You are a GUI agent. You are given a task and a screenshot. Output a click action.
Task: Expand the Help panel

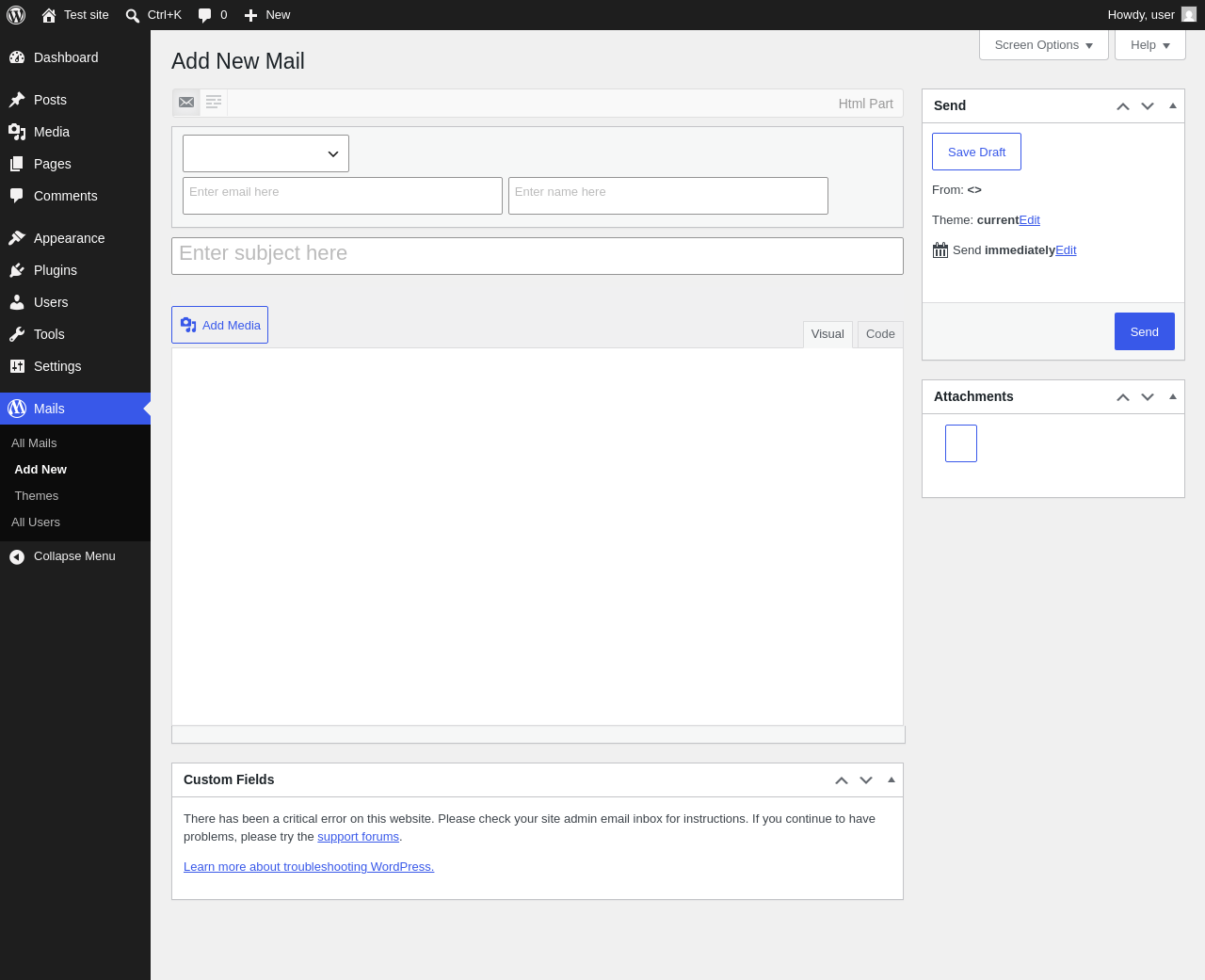pyautogui.click(x=1150, y=45)
